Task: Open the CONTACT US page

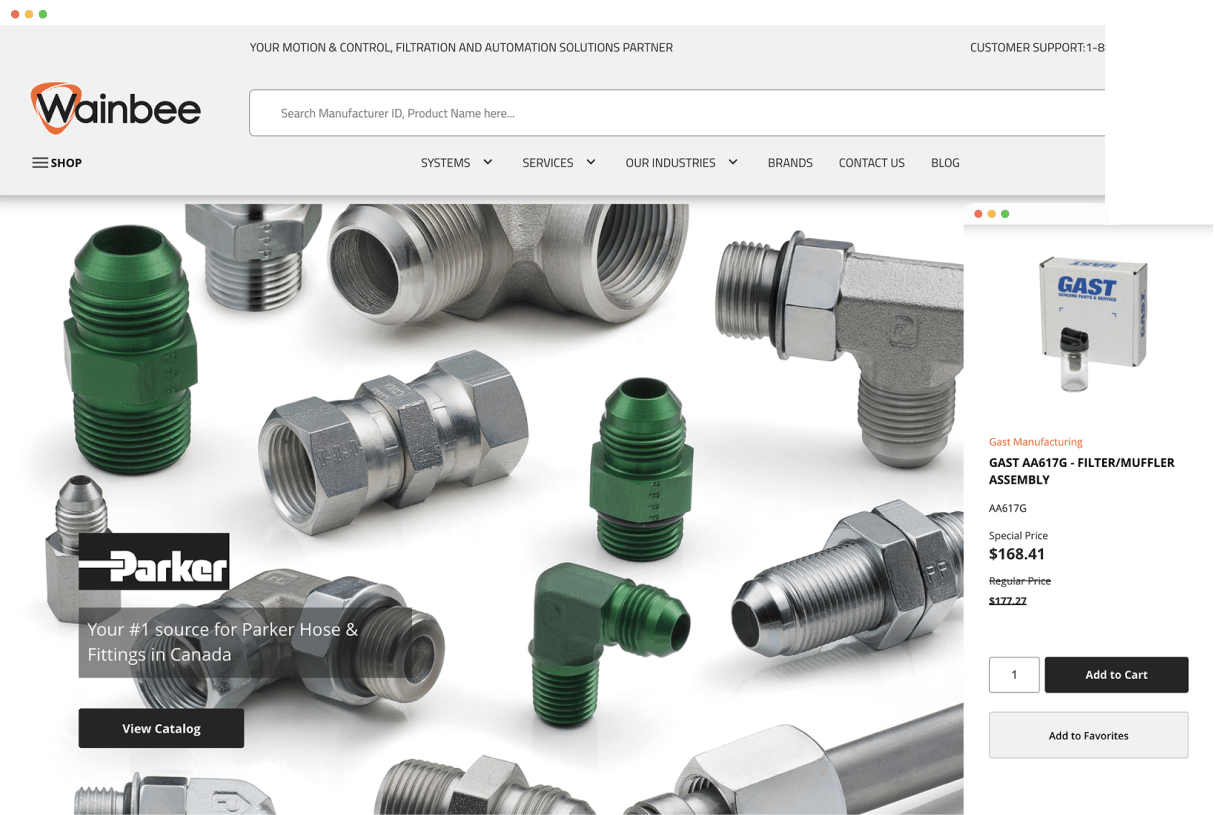Action: (871, 163)
